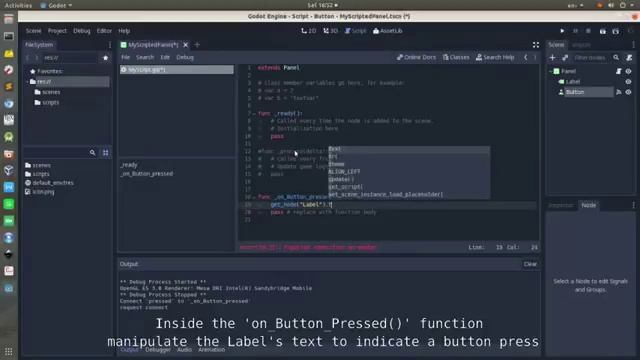
Task: Select icon.png file
Action: tap(40, 192)
